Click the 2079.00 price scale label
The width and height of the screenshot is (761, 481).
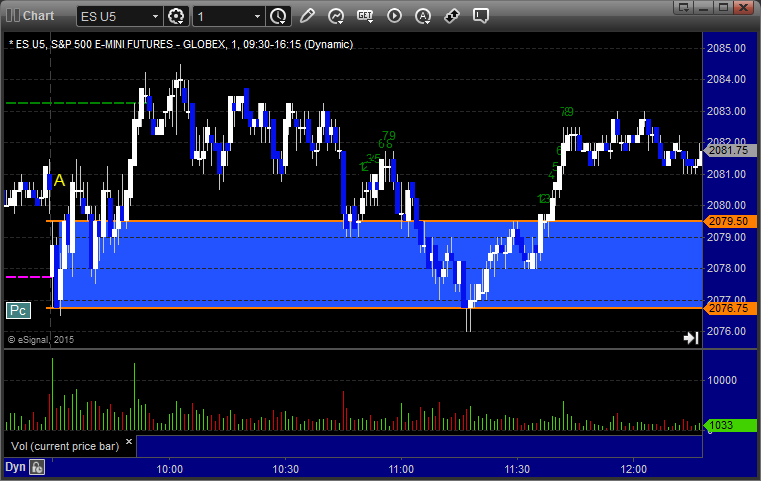coord(726,237)
